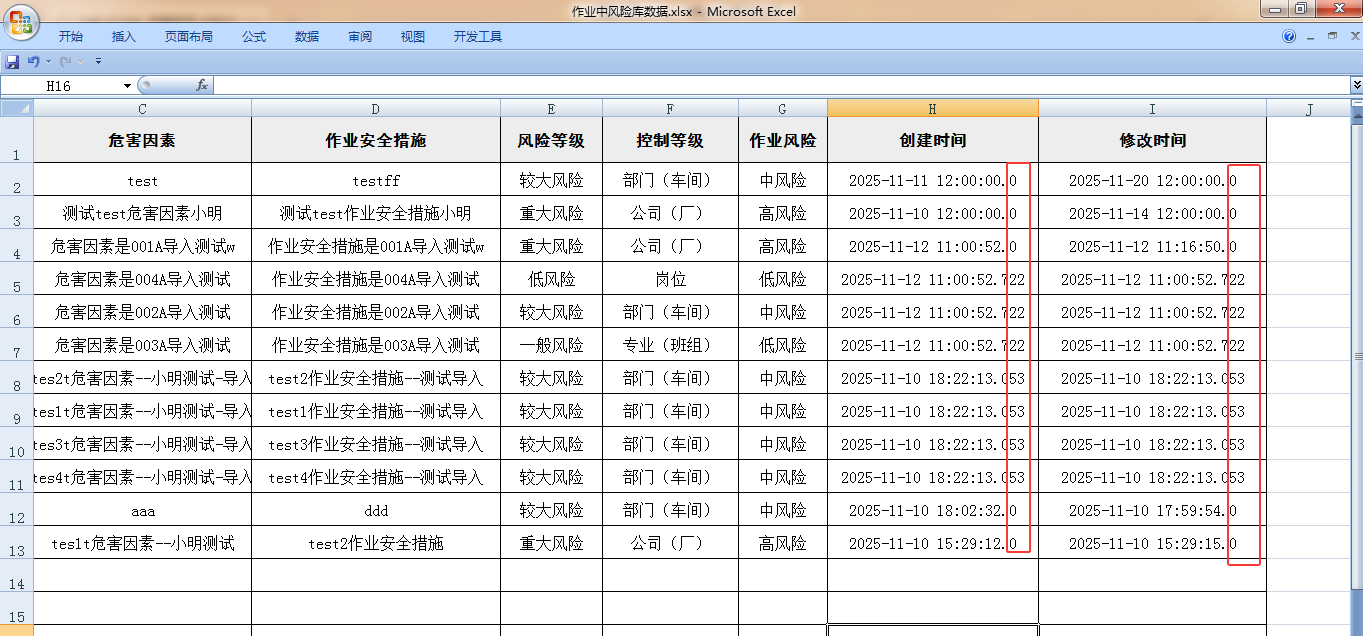Click the Insert Function fx icon
Image resolution: width=1363 pixels, height=636 pixels.
201,86
